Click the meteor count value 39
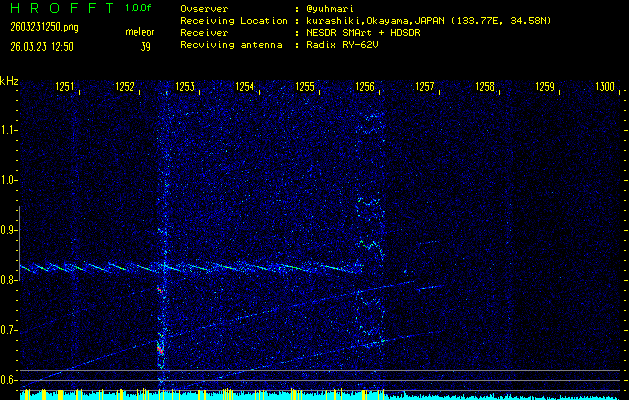This screenshot has width=629, height=400. click(145, 47)
